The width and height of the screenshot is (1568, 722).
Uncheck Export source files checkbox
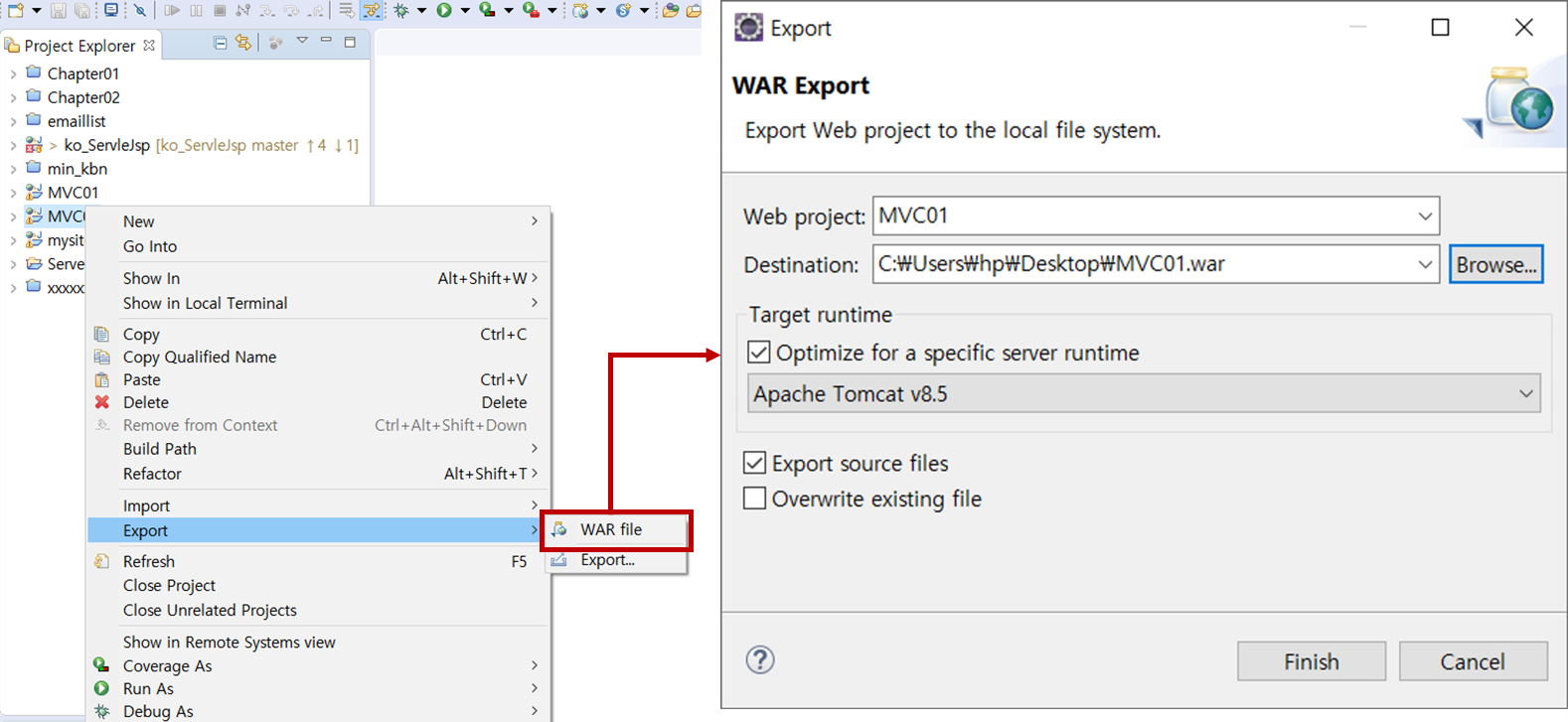(755, 463)
